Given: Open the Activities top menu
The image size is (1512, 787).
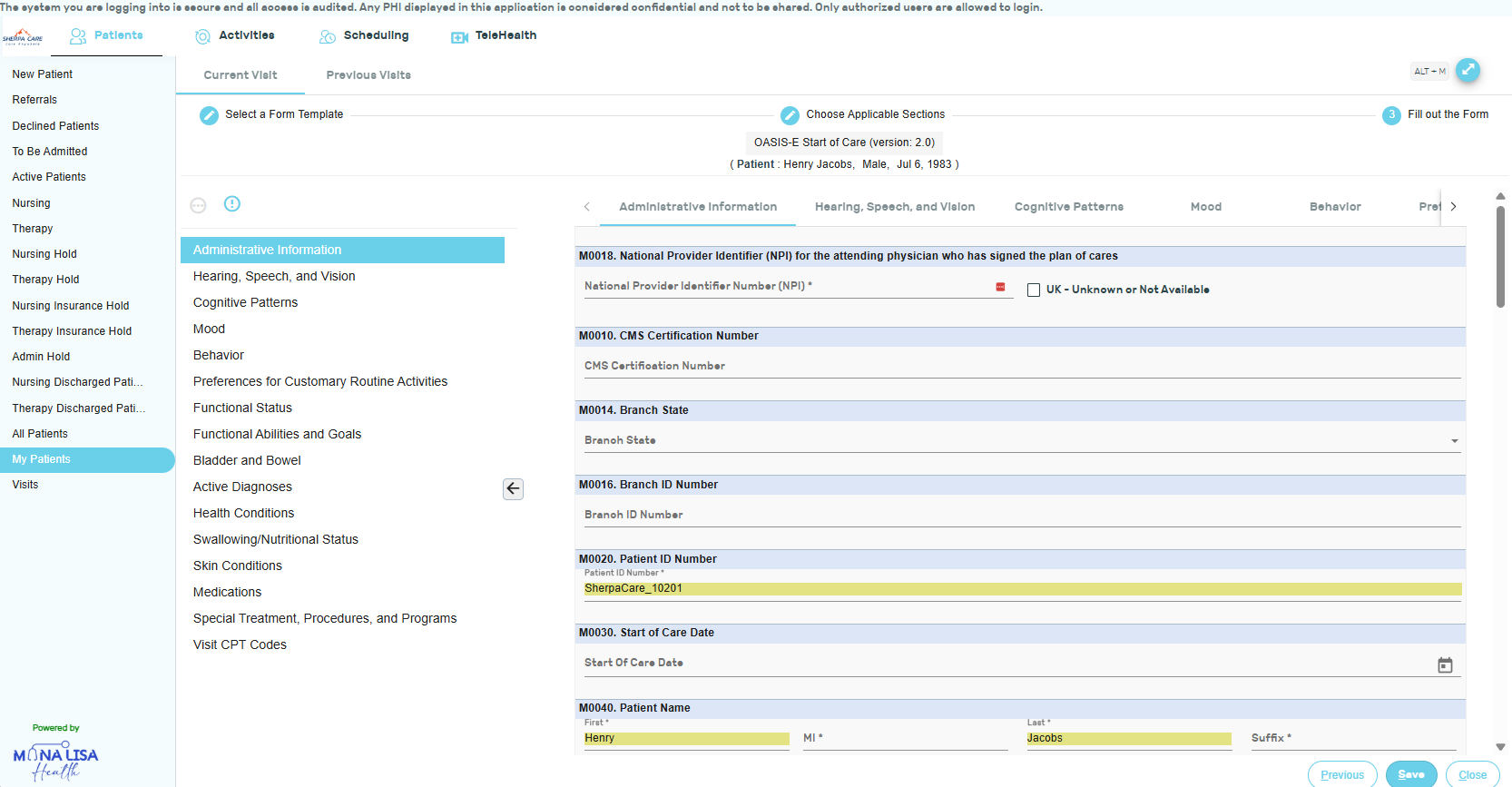Looking at the screenshot, I should tap(235, 36).
